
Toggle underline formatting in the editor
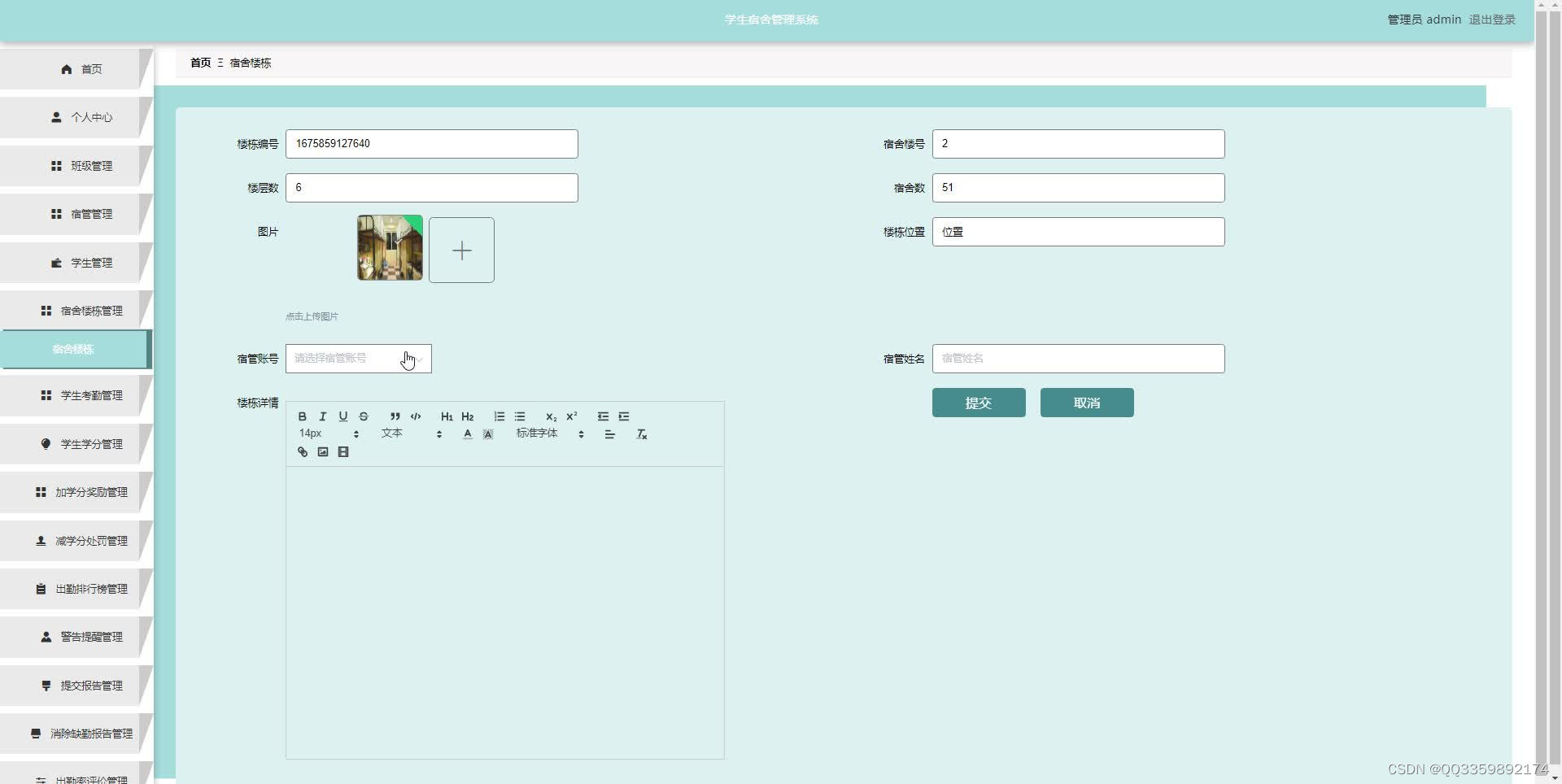coord(343,416)
